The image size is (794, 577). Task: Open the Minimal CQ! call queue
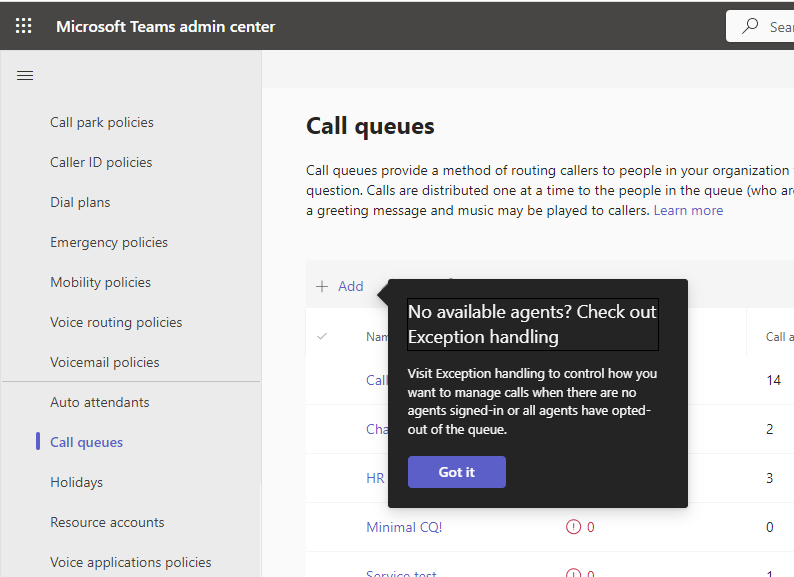click(x=404, y=527)
